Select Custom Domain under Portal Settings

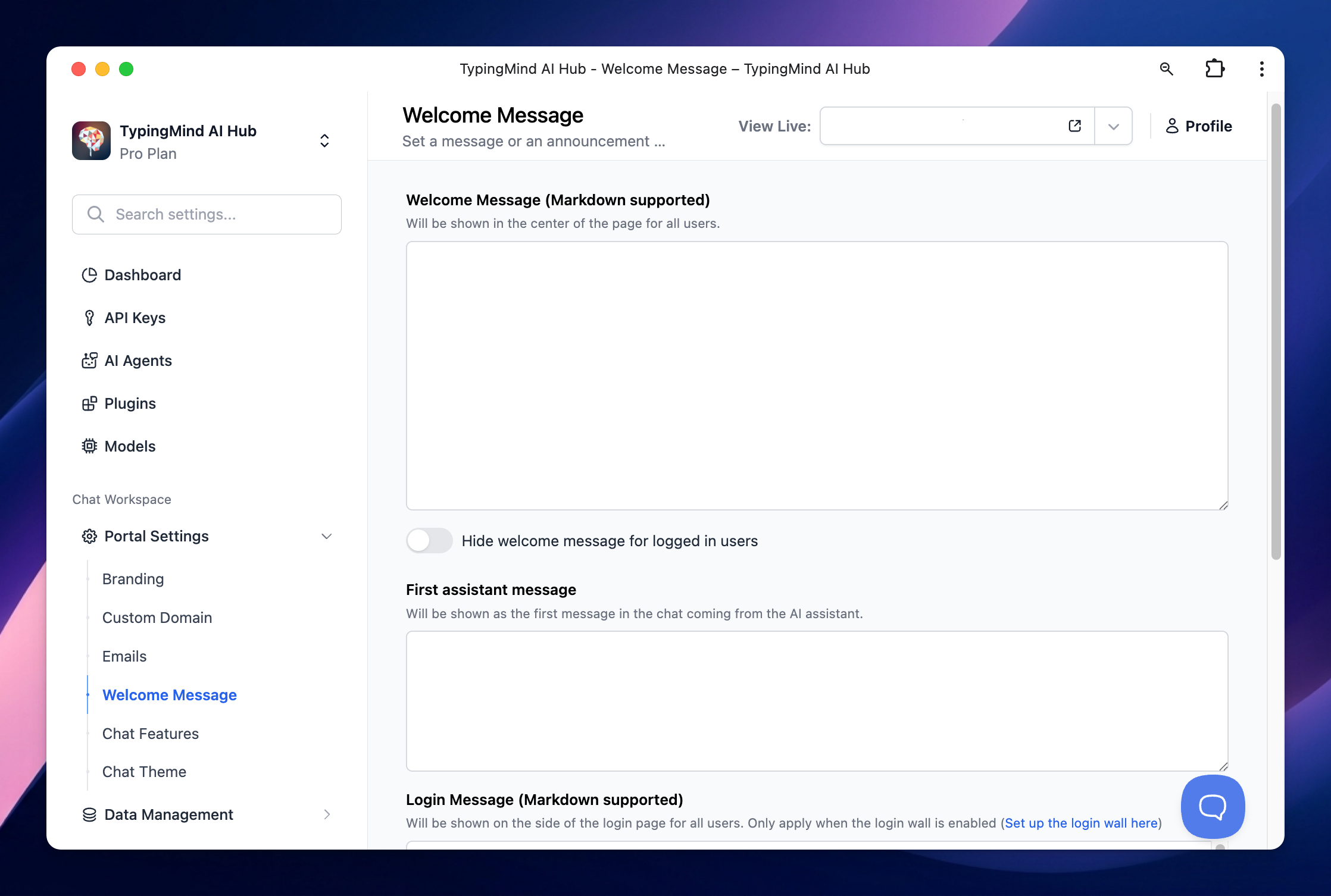[x=157, y=618]
